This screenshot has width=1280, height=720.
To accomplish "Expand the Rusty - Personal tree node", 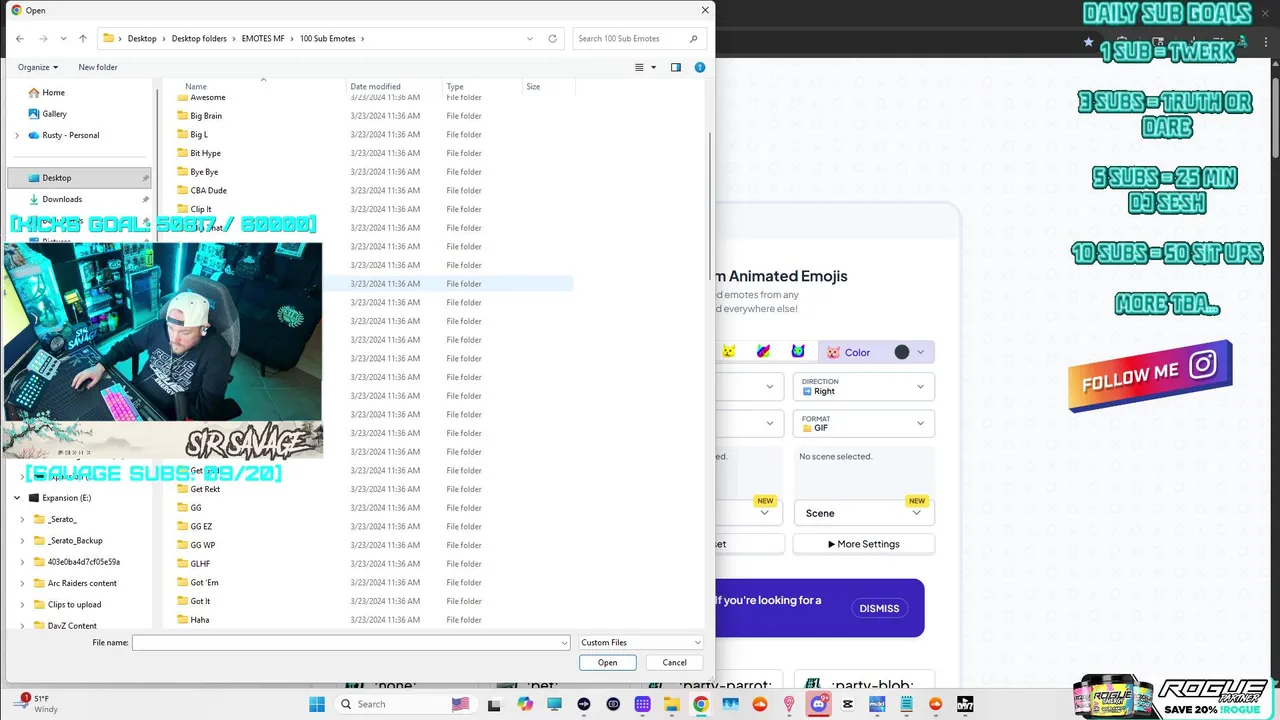I will point(17,135).
